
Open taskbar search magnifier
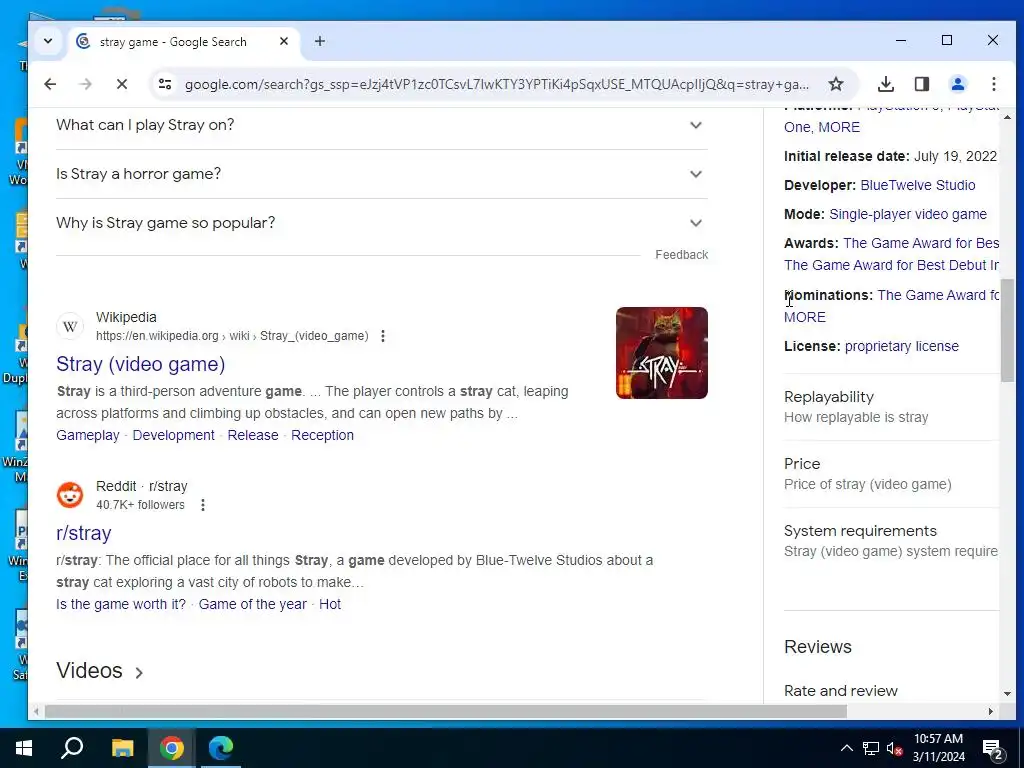click(x=72, y=748)
